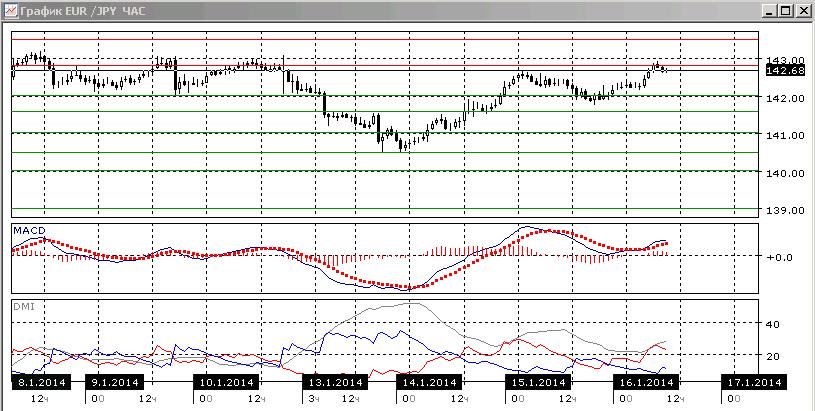Click the DMI indicator label

coord(24,307)
